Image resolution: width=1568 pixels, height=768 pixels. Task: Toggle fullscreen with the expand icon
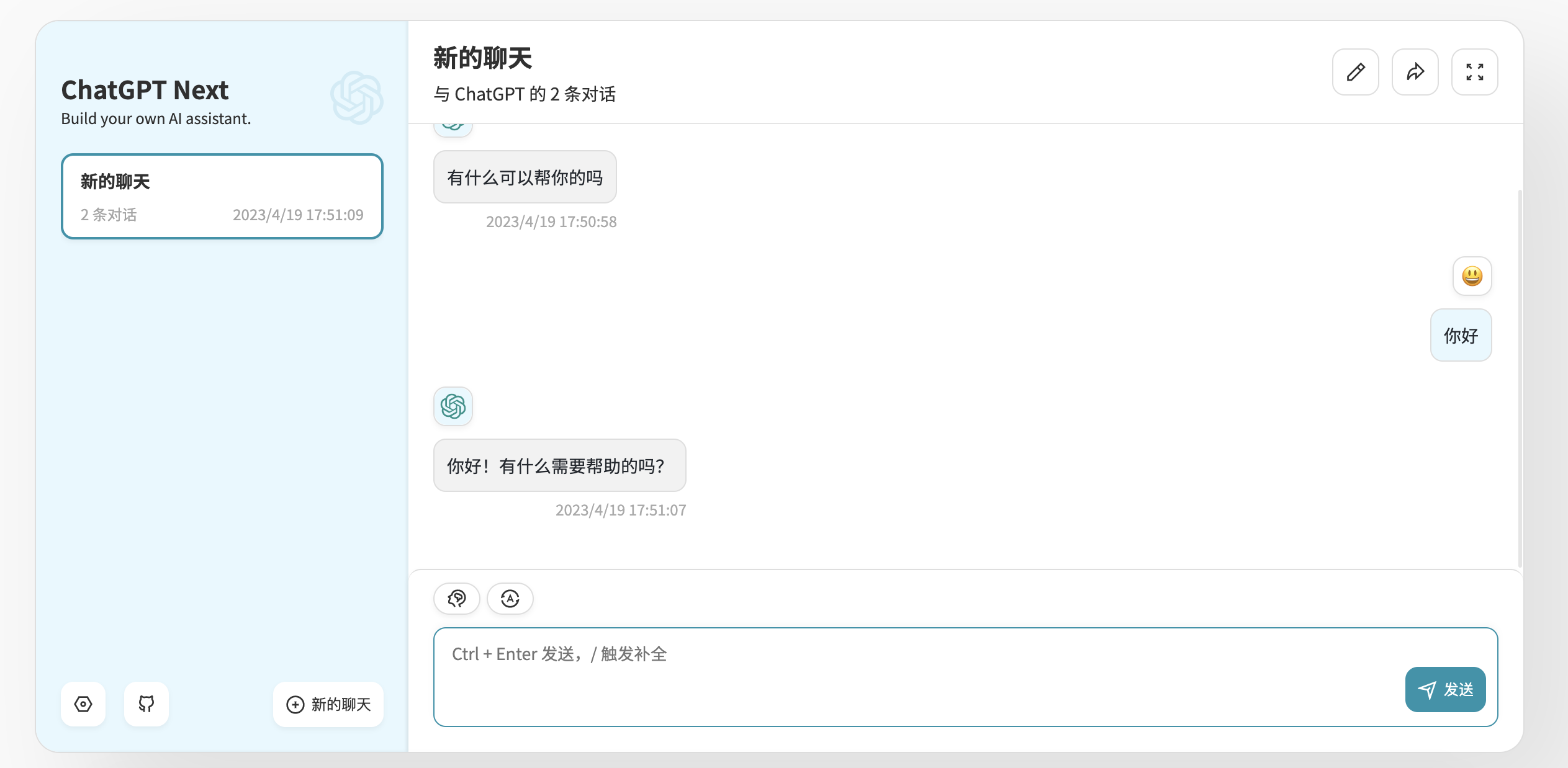(x=1474, y=72)
